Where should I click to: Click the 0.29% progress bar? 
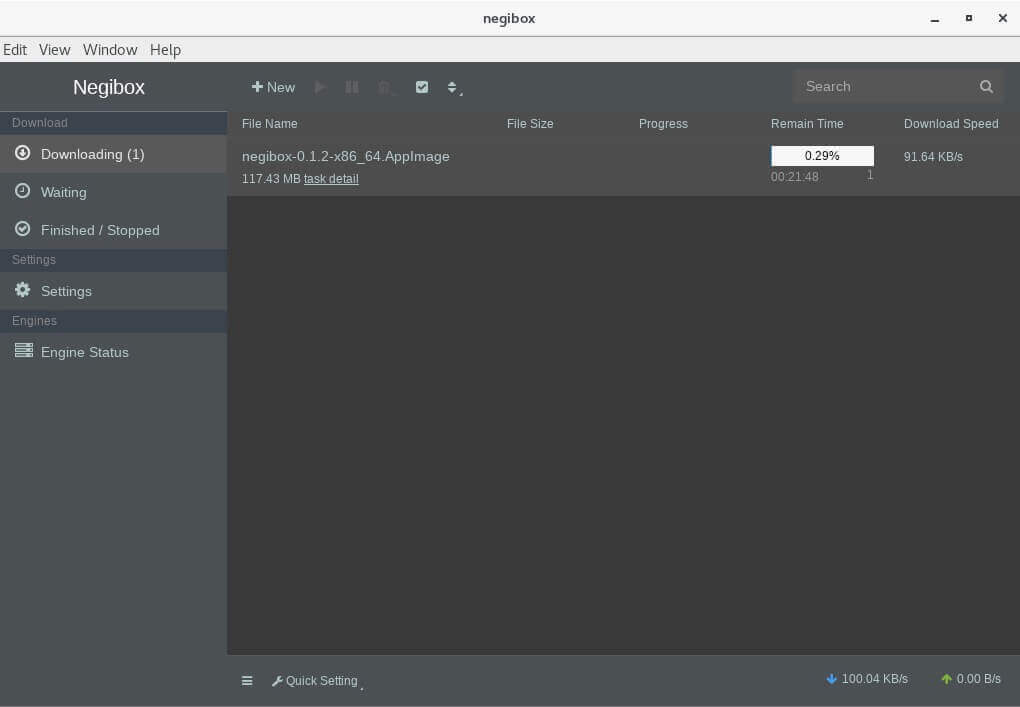822,156
